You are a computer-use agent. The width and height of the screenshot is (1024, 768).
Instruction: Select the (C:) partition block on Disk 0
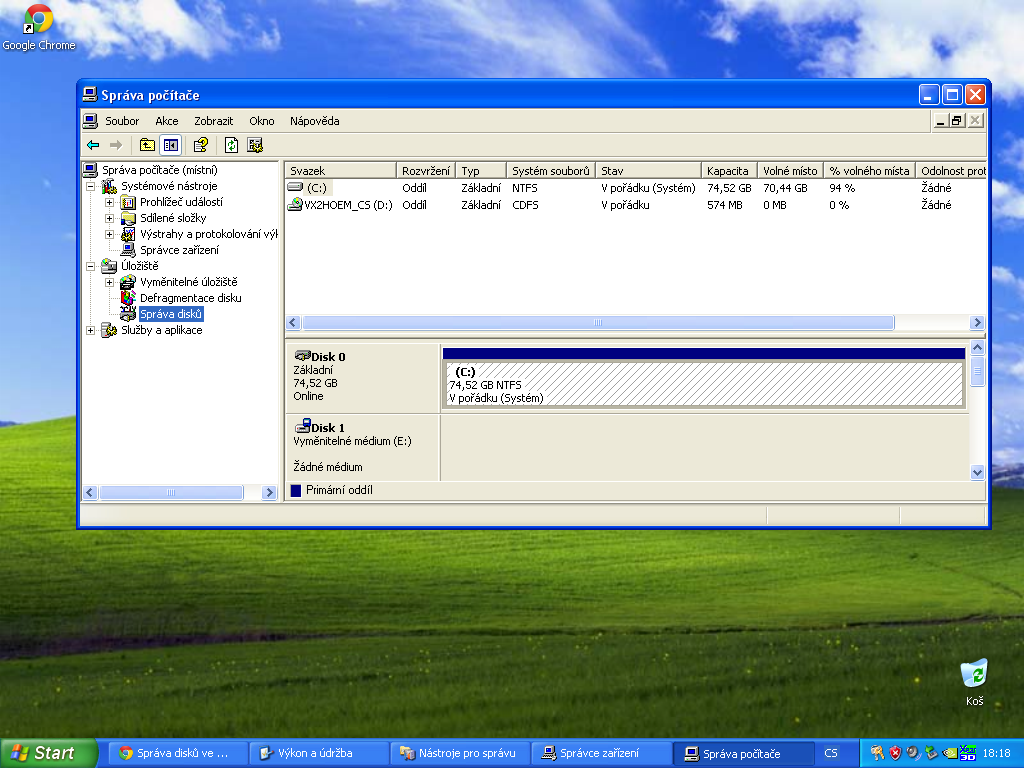pyautogui.click(x=704, y=378)
